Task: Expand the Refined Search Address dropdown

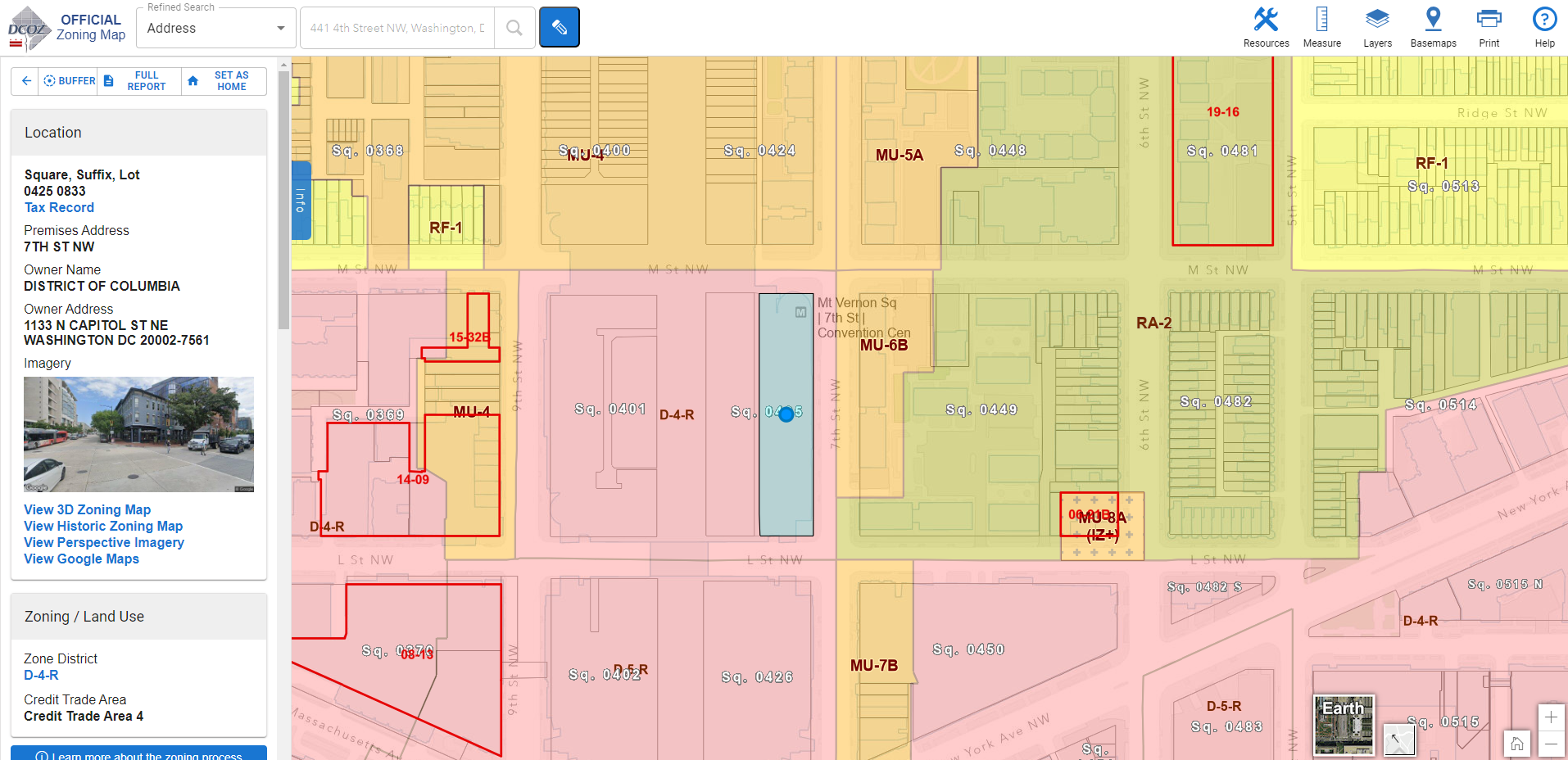Action: [216, 29]
